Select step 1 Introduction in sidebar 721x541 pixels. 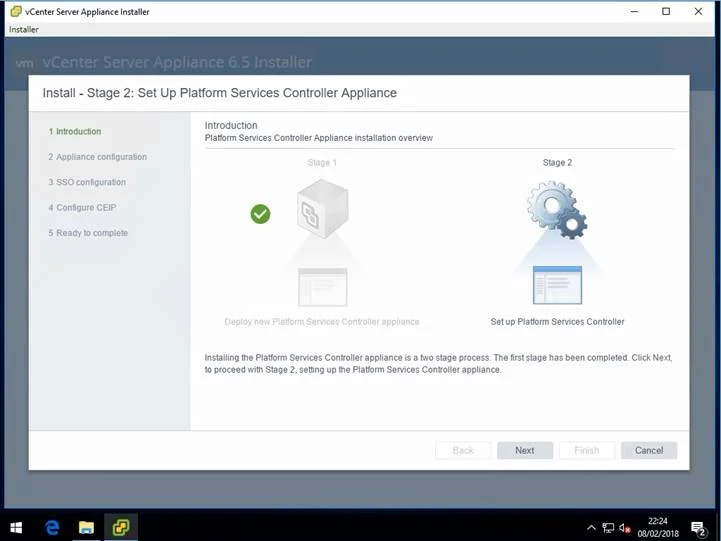tap(75, 131)
